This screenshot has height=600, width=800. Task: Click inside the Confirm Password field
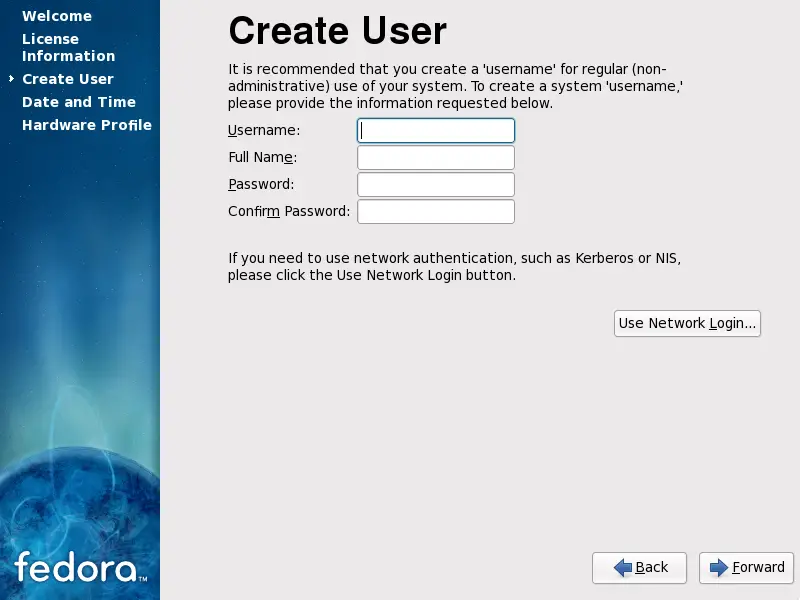click(x=435, y=211)
